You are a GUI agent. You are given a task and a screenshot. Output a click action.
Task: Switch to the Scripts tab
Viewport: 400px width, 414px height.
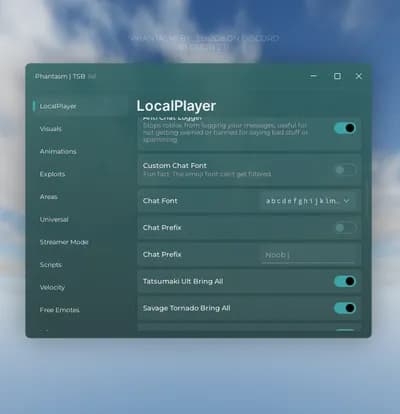point(51,265)
